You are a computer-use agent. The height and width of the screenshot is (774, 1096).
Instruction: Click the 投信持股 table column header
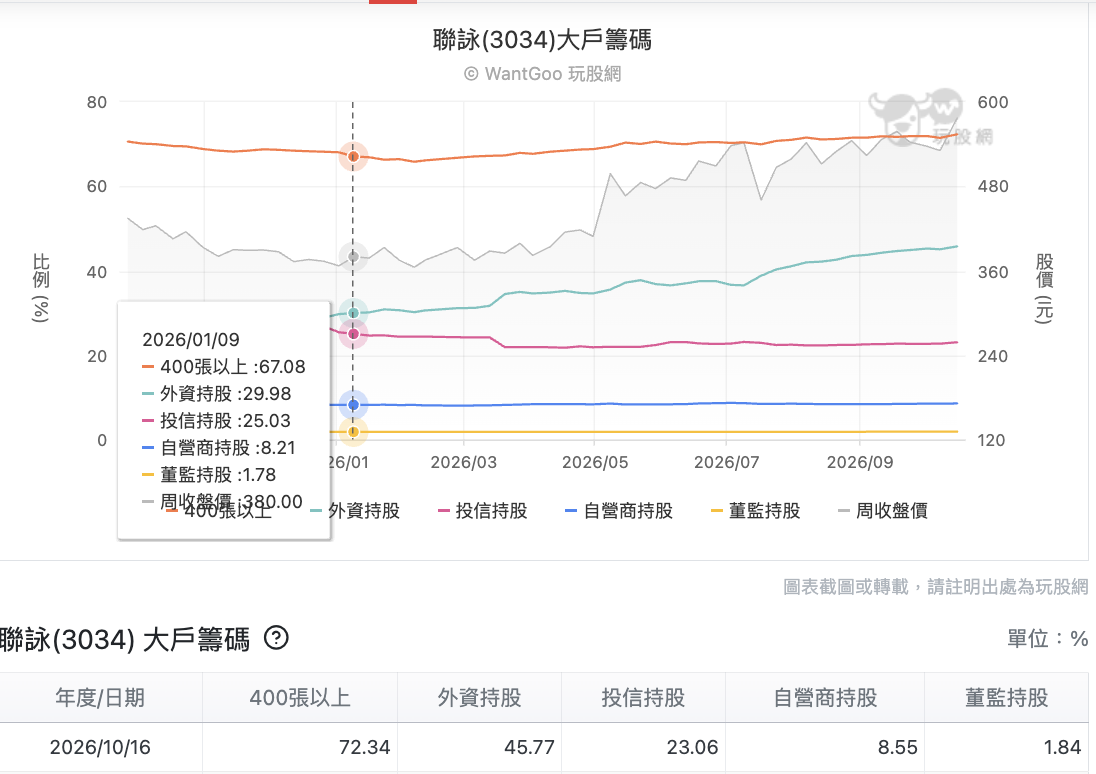643,697
